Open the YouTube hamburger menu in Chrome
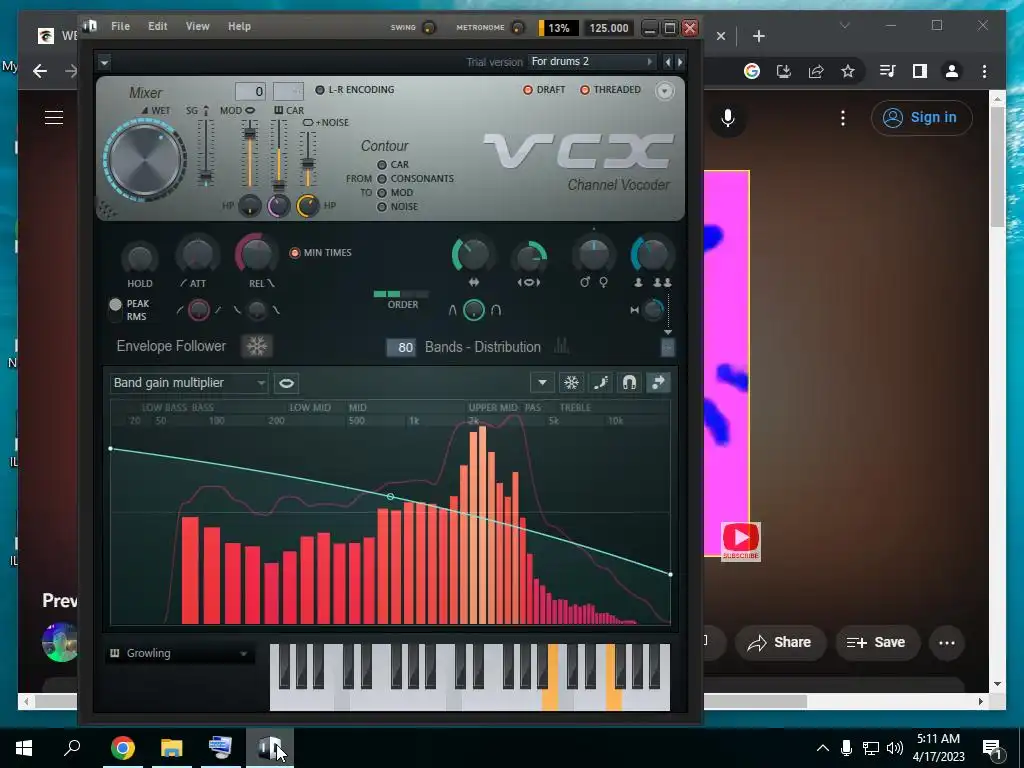Image resolution: width=1024 pixels, height=768 pixels. click(54, 117)
